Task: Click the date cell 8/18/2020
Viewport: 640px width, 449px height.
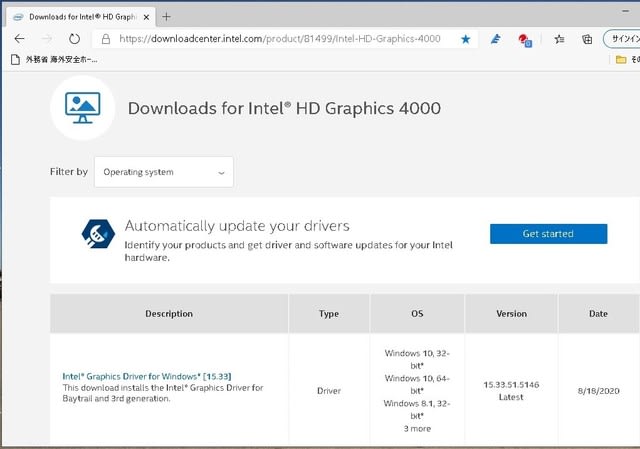Action: pyautogui.click(x=598, y=391)
